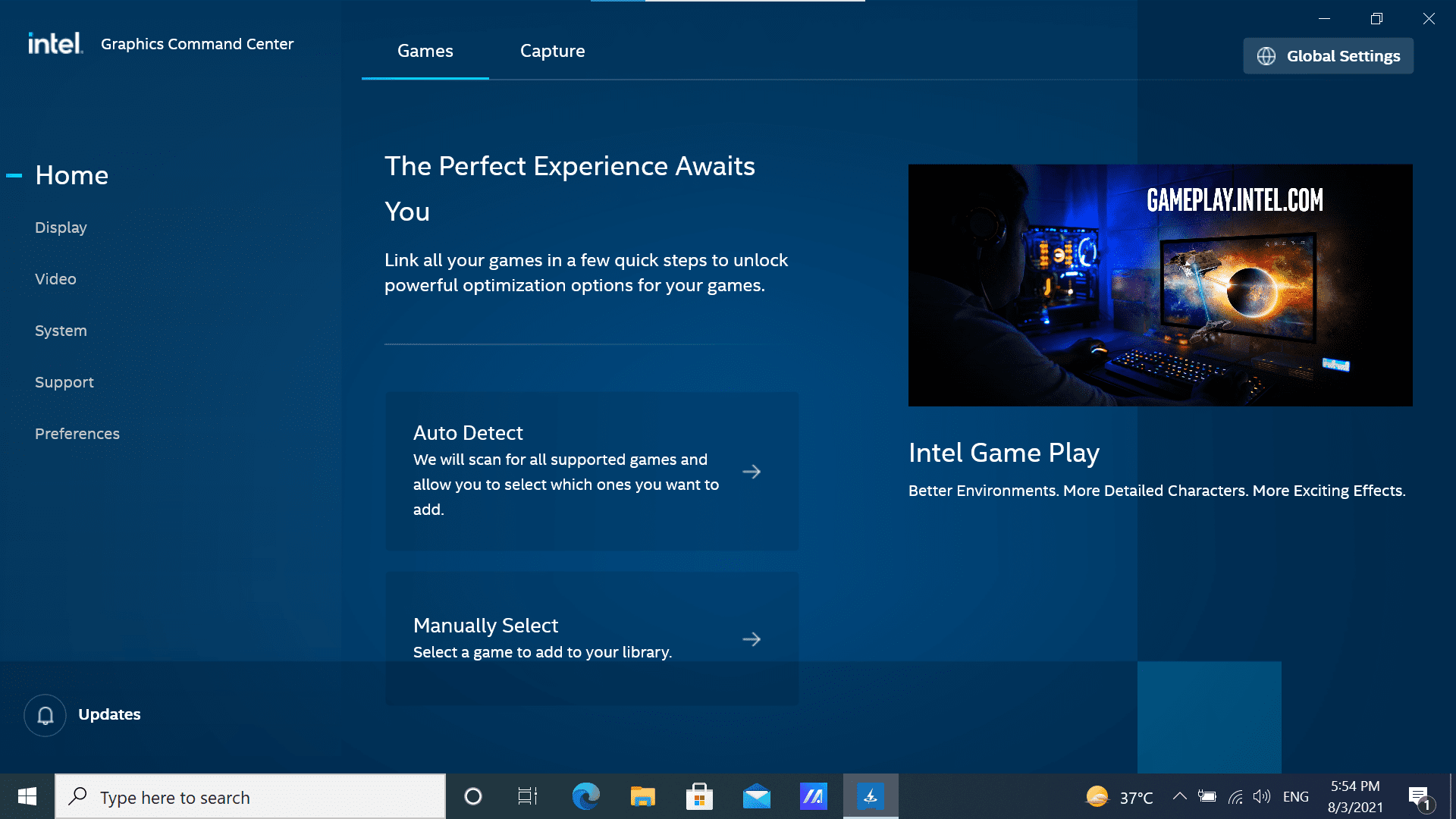Viewport: 1456px width, 819px height.
Task: Click the Auto Detect arrow icon
Action: coord(752,472)
